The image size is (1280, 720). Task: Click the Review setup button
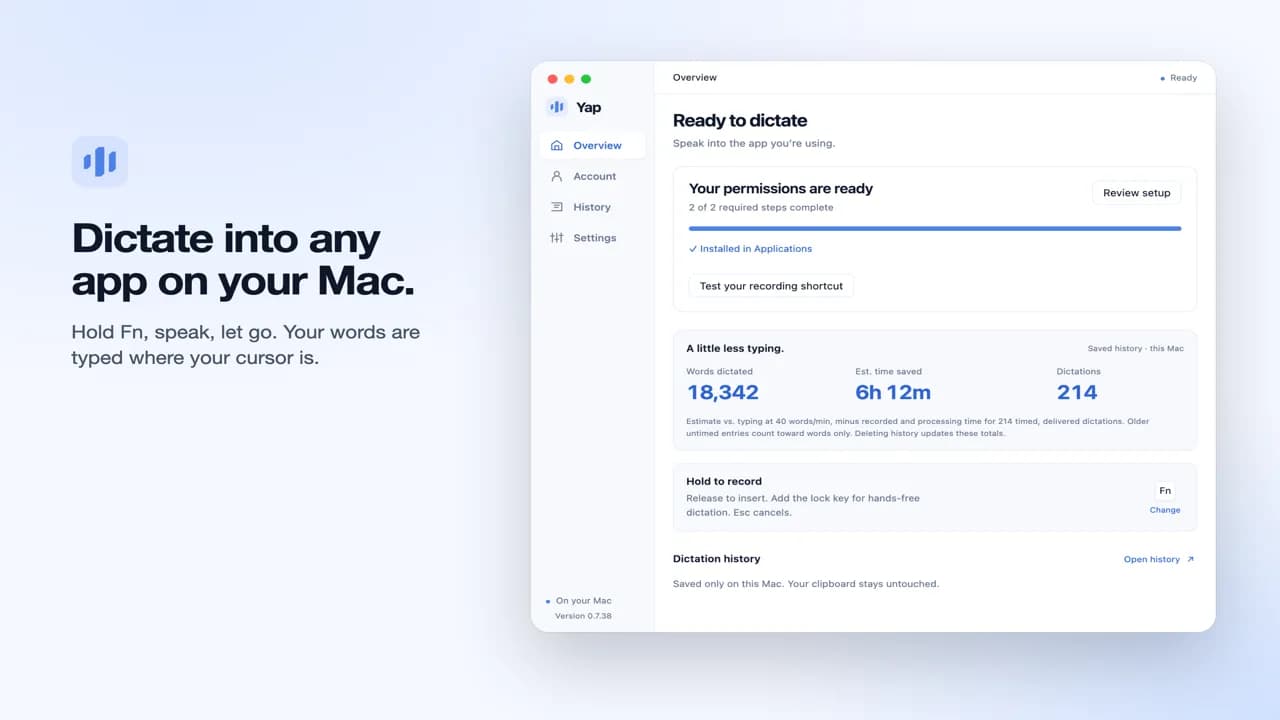coord(1136,193)
